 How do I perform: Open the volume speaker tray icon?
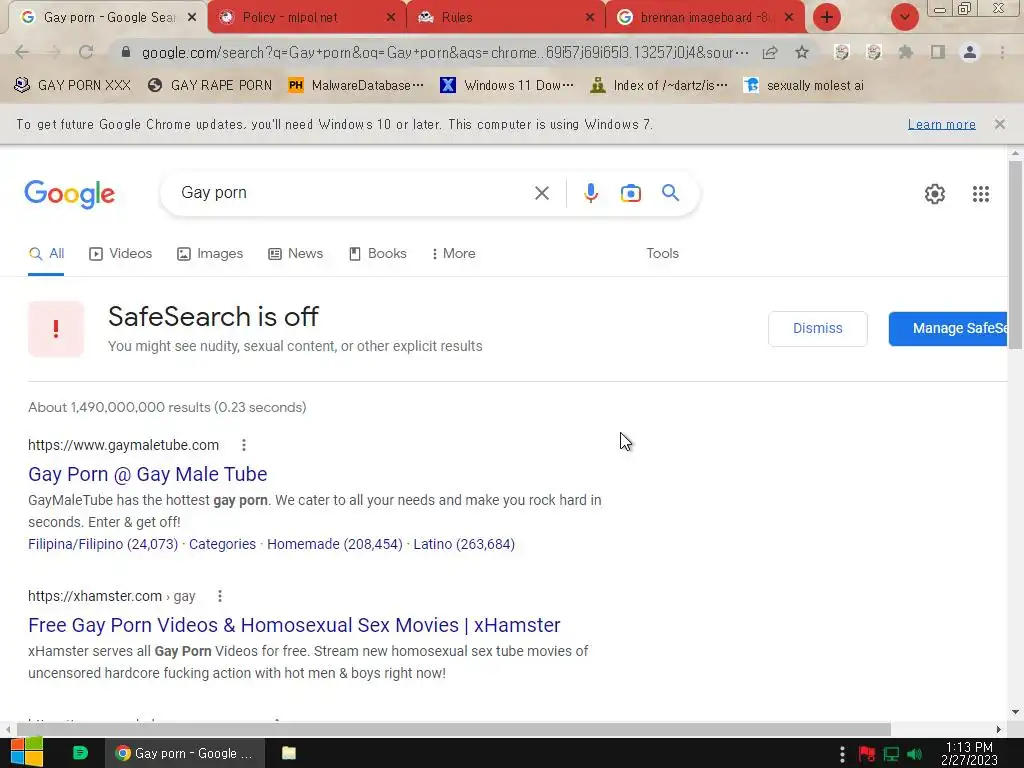click(914, 754)
